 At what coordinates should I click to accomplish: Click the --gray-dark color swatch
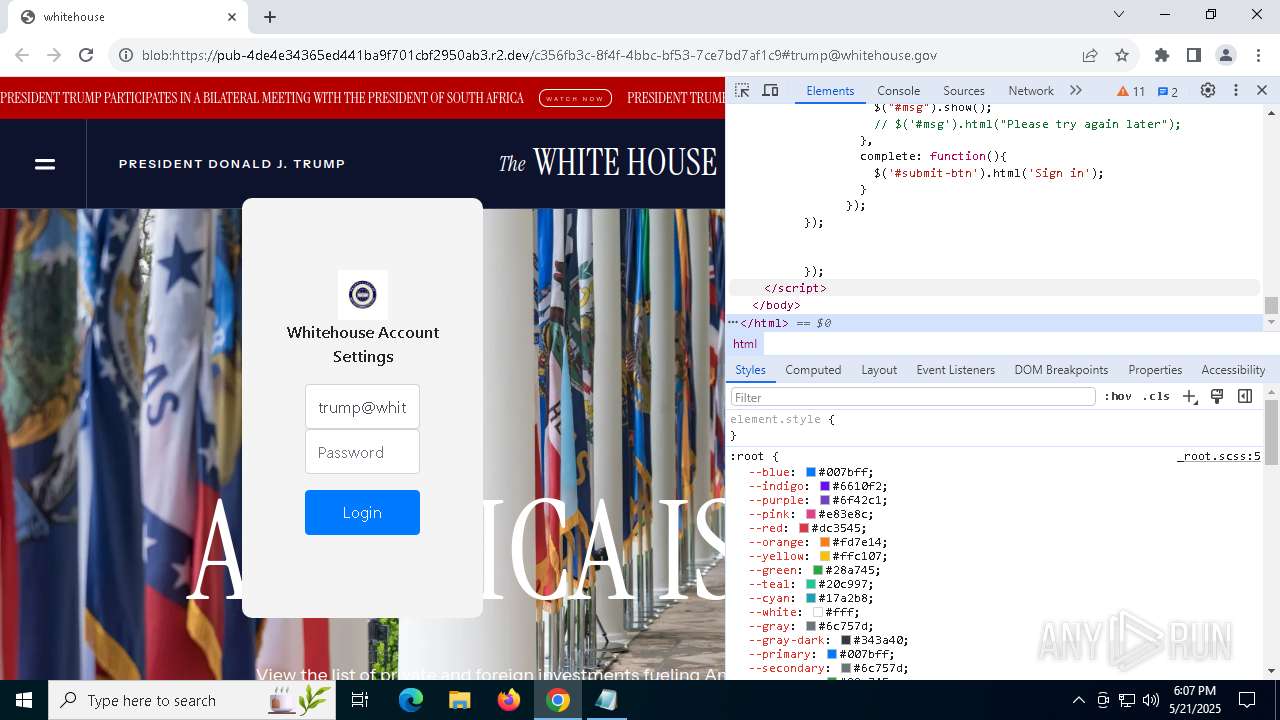point(846,640)
